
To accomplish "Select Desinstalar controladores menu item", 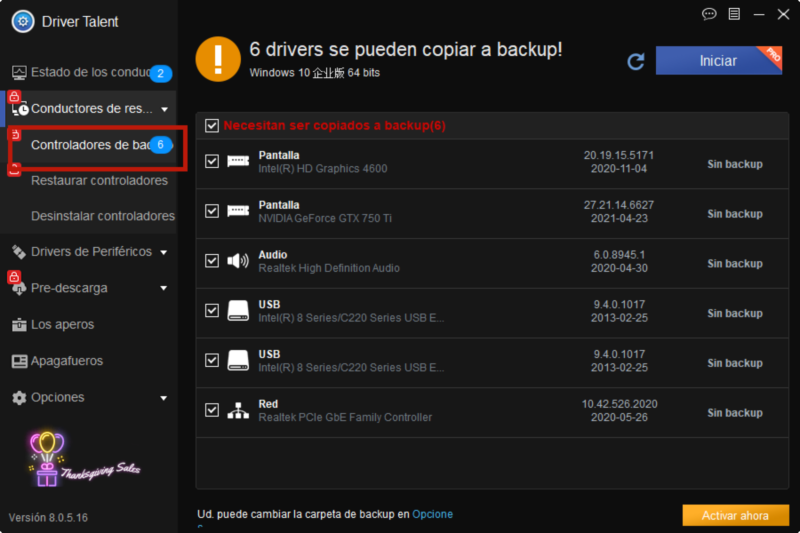I will (103, 216).
